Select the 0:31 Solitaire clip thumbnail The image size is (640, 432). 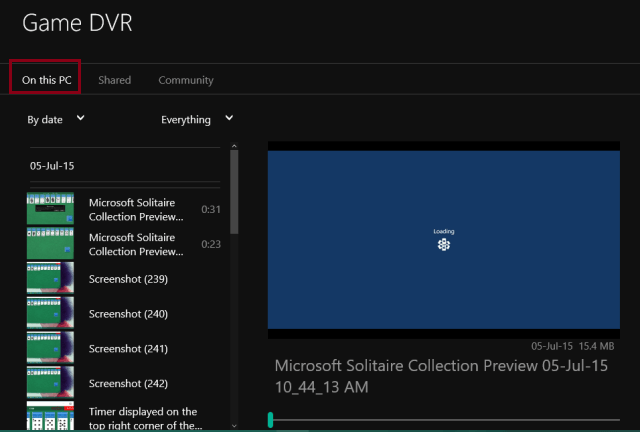(50, 209)
